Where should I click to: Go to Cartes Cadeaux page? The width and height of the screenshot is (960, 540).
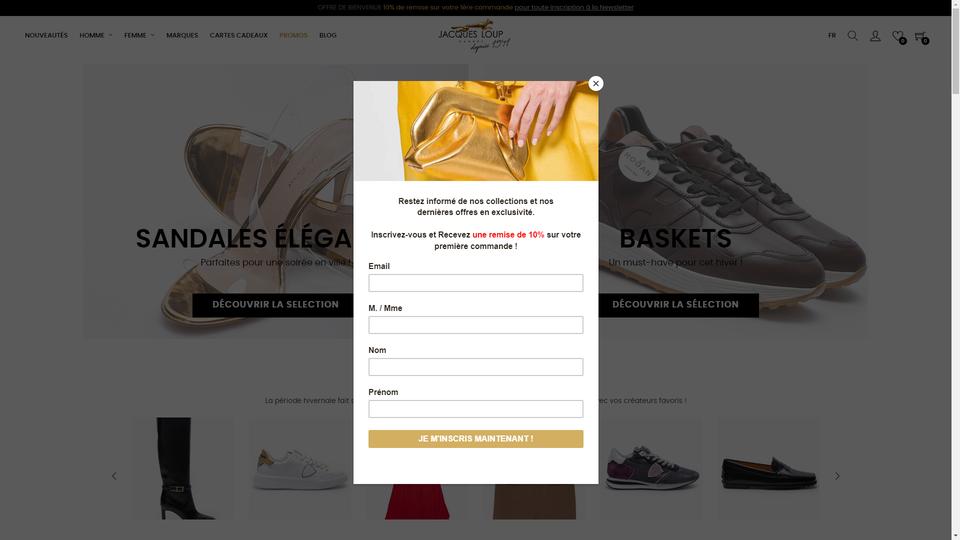point(238,36)
